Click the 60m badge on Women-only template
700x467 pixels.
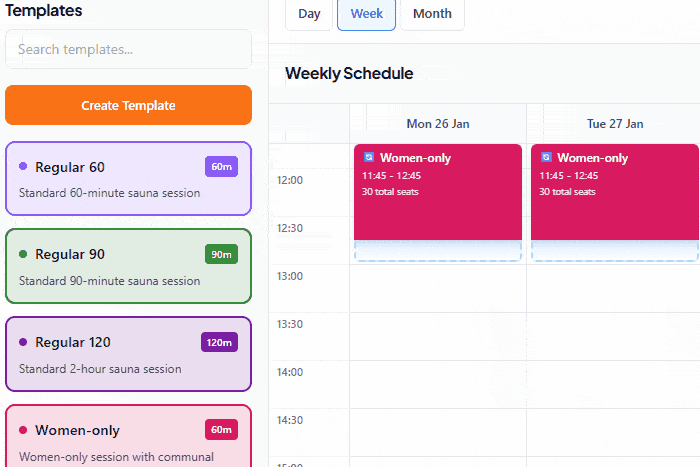tap(221, 430)
